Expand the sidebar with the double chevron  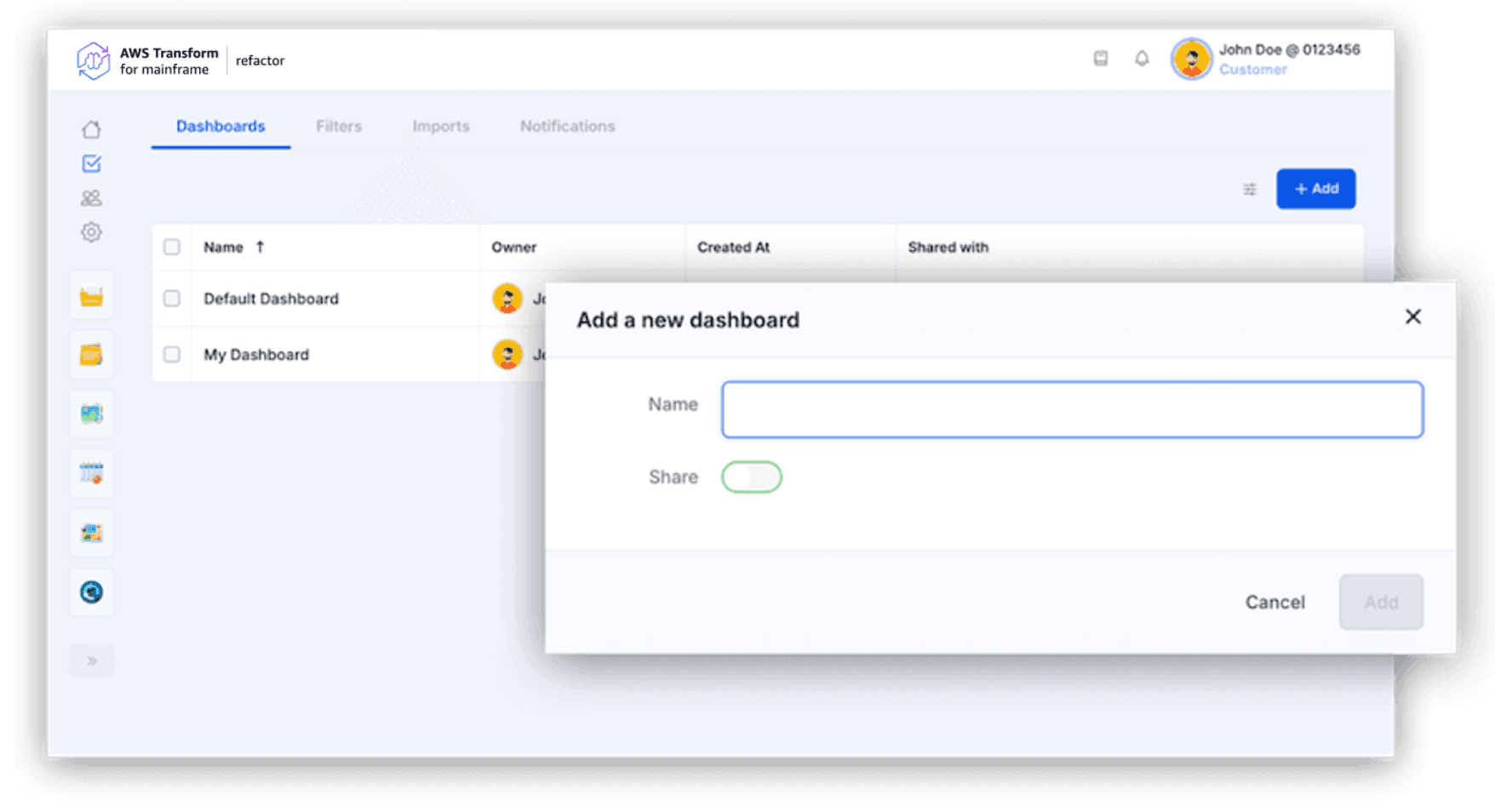(x=91, y=660)
